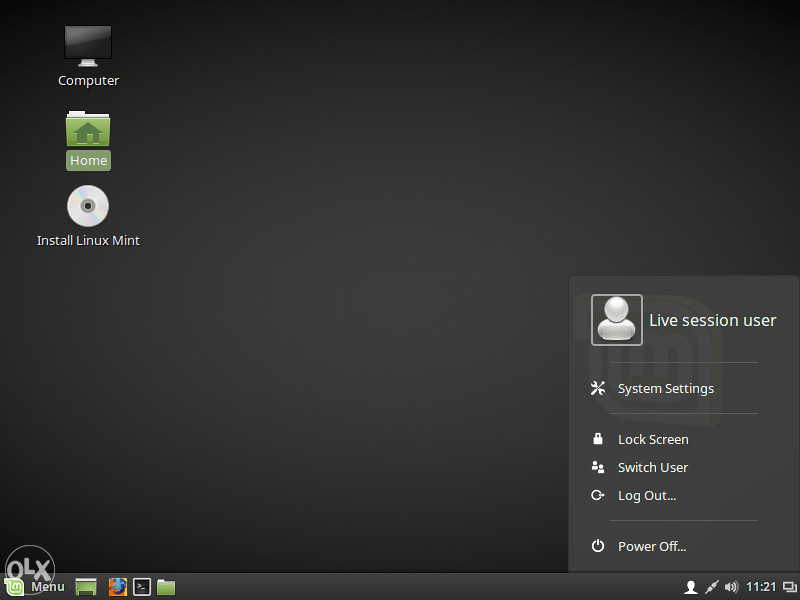
Task: Open the Mint Menu button
Action: tap(35, 587)
